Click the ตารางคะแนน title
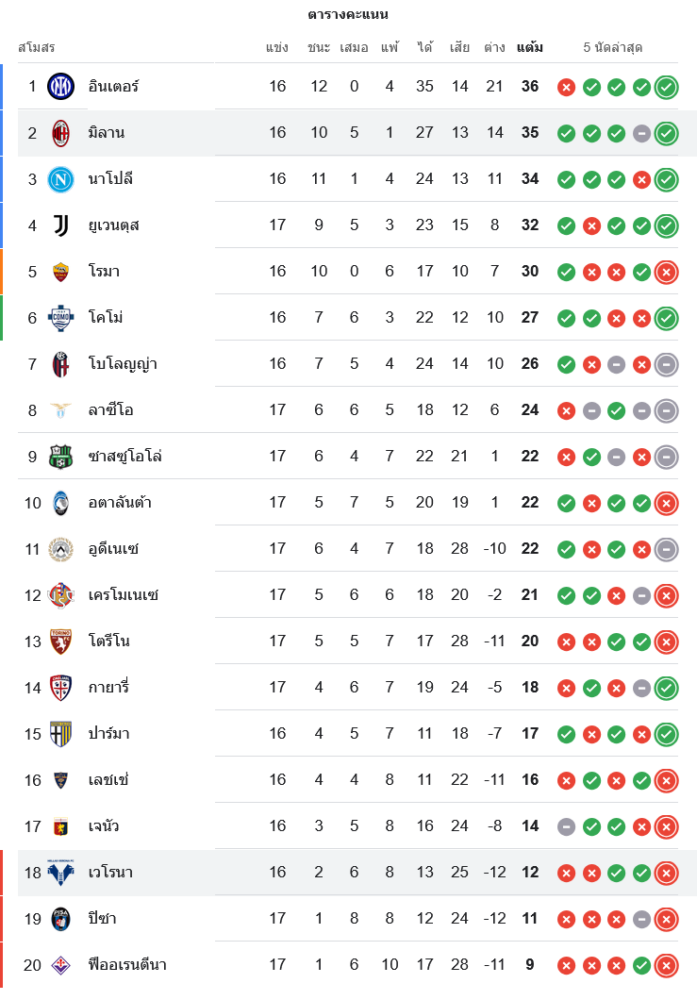This screenshot has width=697, height=1000. (x=348, y=14)
